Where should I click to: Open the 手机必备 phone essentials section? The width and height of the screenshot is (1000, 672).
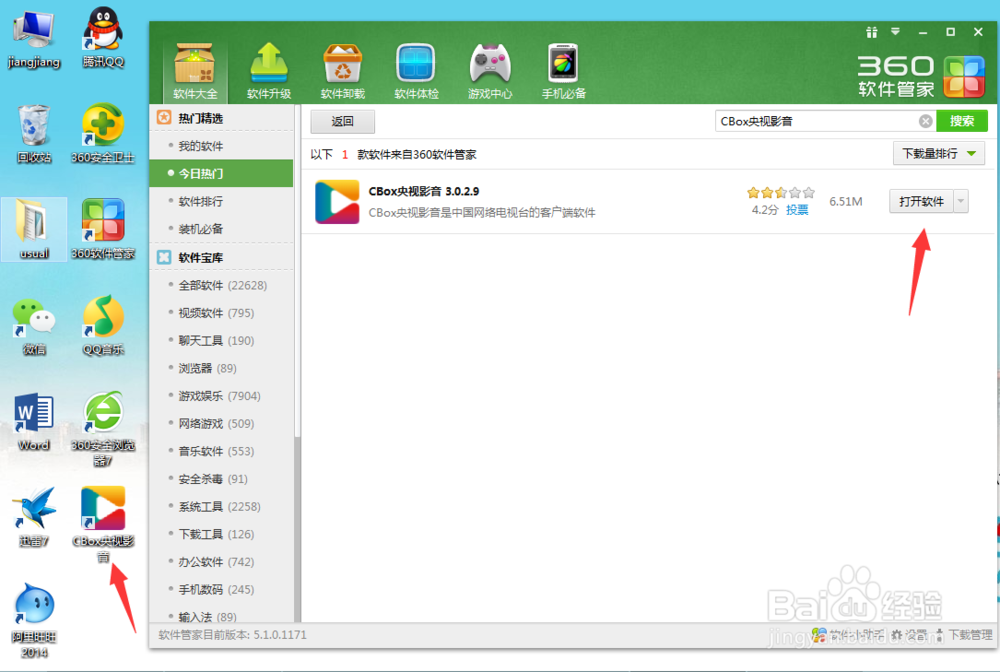click(x=563, y=71)
